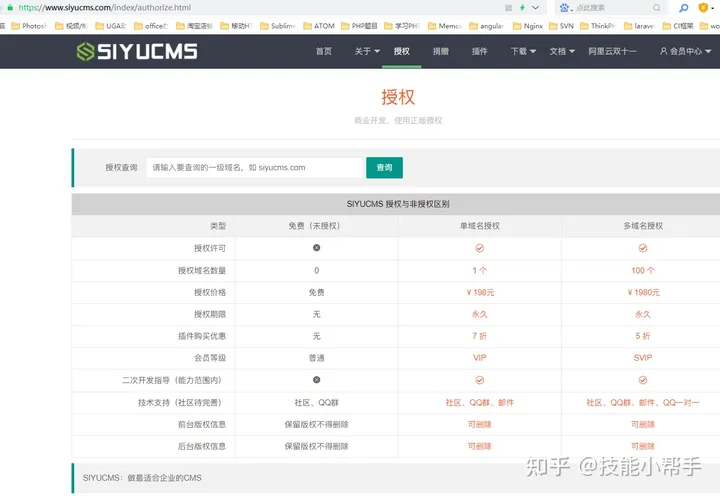The width and height of the screenshot is (720, 496).
Task: Open the Memca bookmark folder
Action: point(444,26)
